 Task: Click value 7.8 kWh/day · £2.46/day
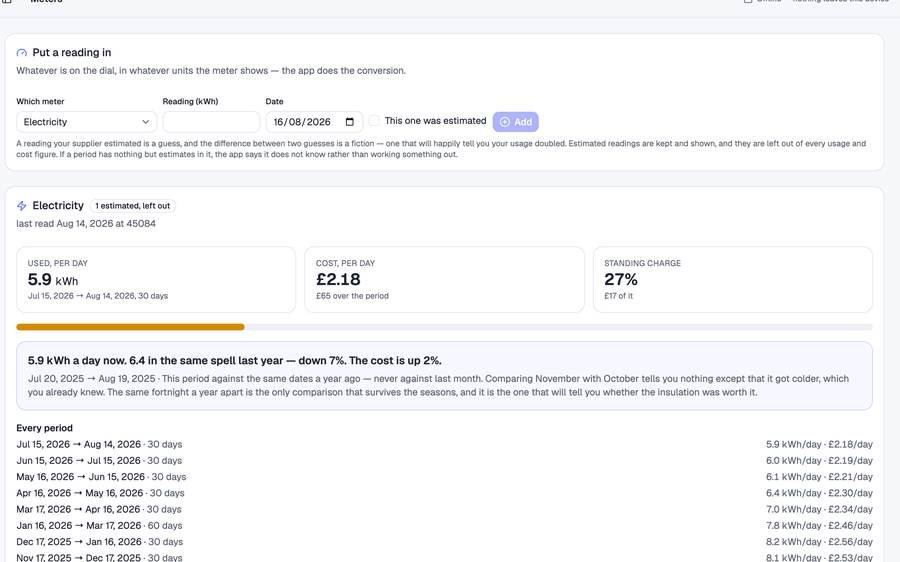819,525
